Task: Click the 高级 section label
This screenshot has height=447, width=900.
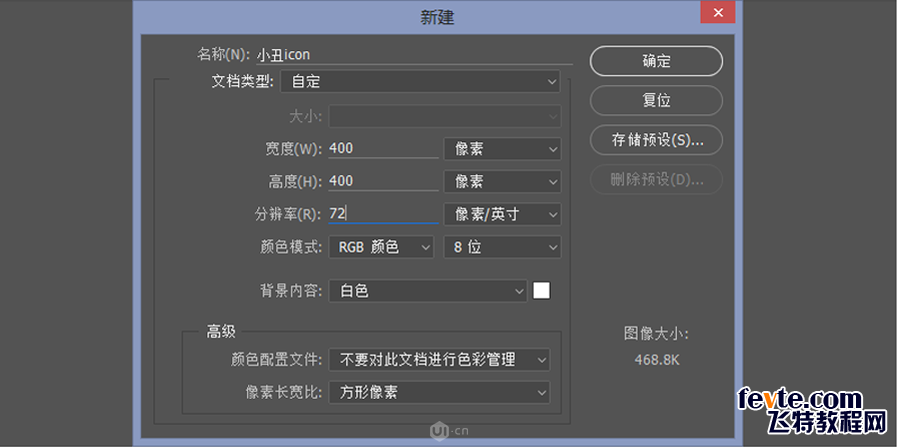Action: [x=220, y=331]
